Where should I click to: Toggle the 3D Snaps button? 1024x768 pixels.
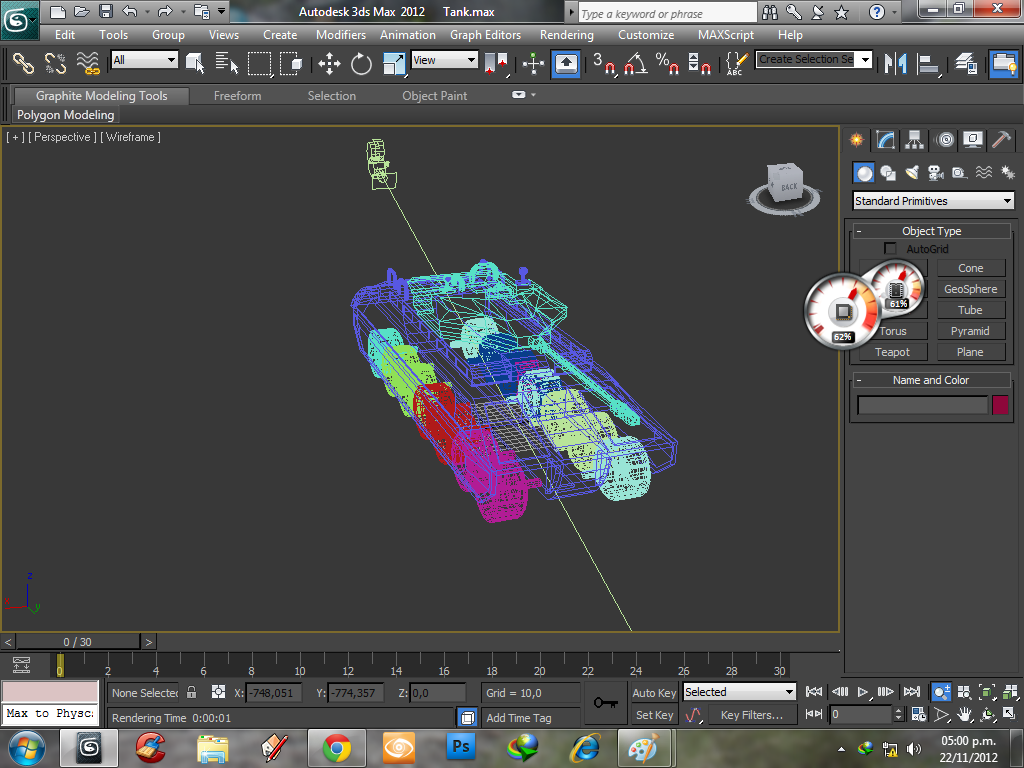[x=604, y=63]
